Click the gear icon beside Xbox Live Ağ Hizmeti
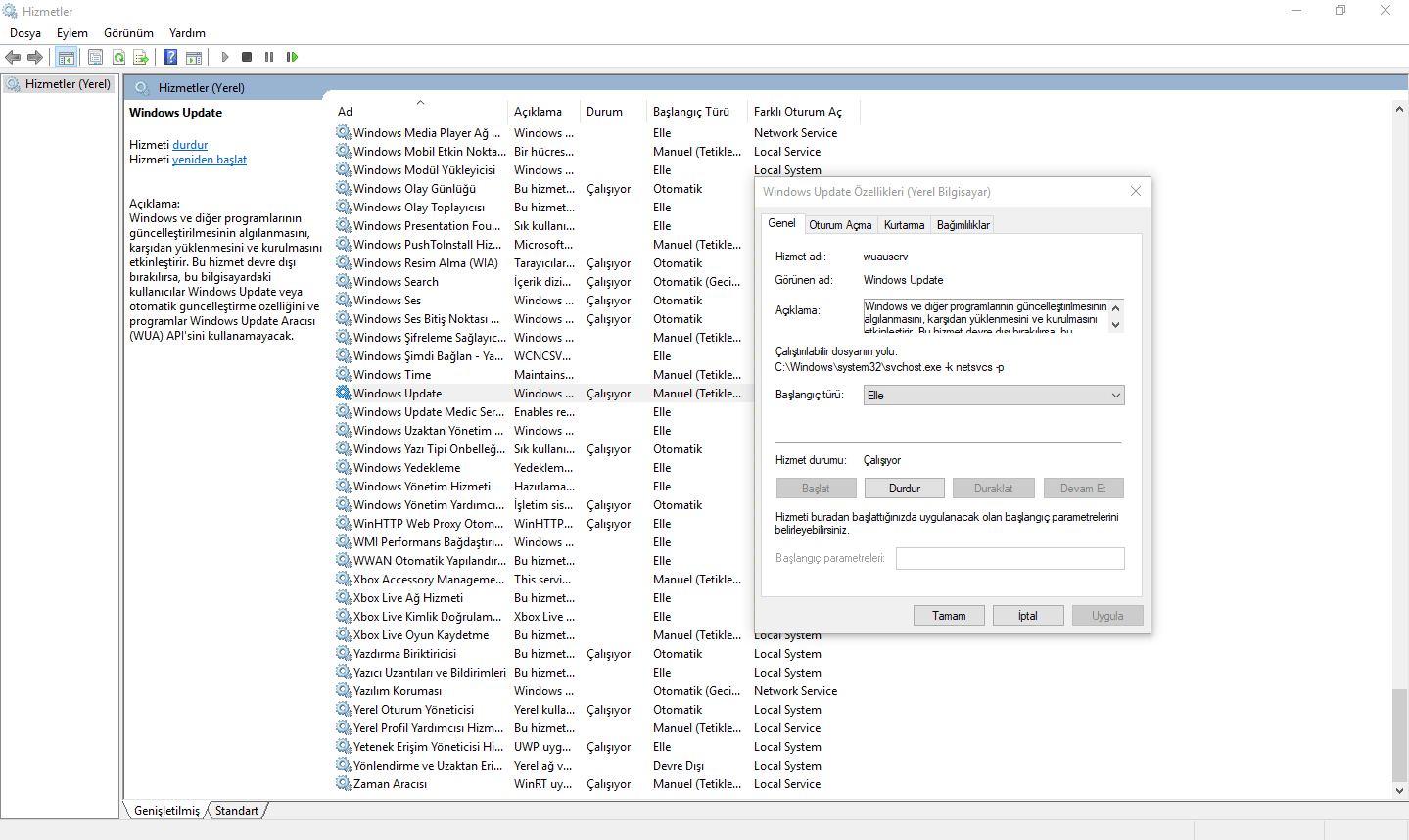Screen dimensions: 1409x840 344,598
